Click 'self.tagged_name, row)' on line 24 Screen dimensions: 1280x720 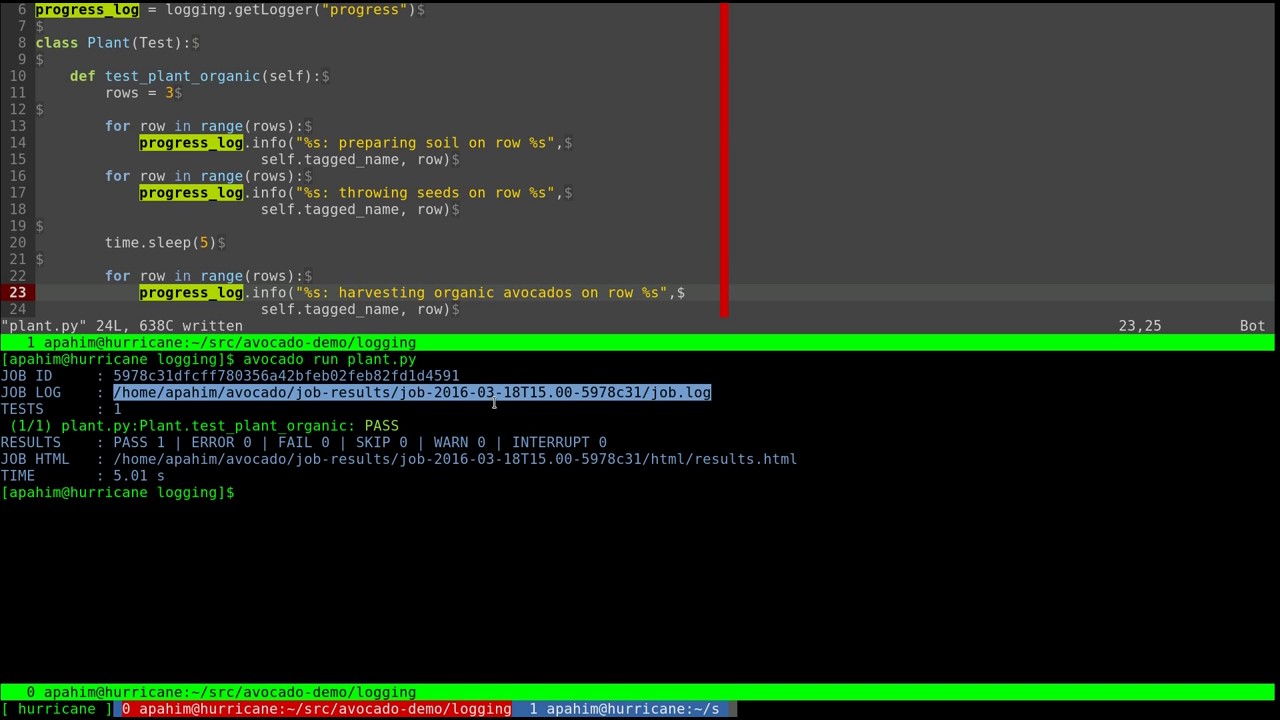coord(355,310)
